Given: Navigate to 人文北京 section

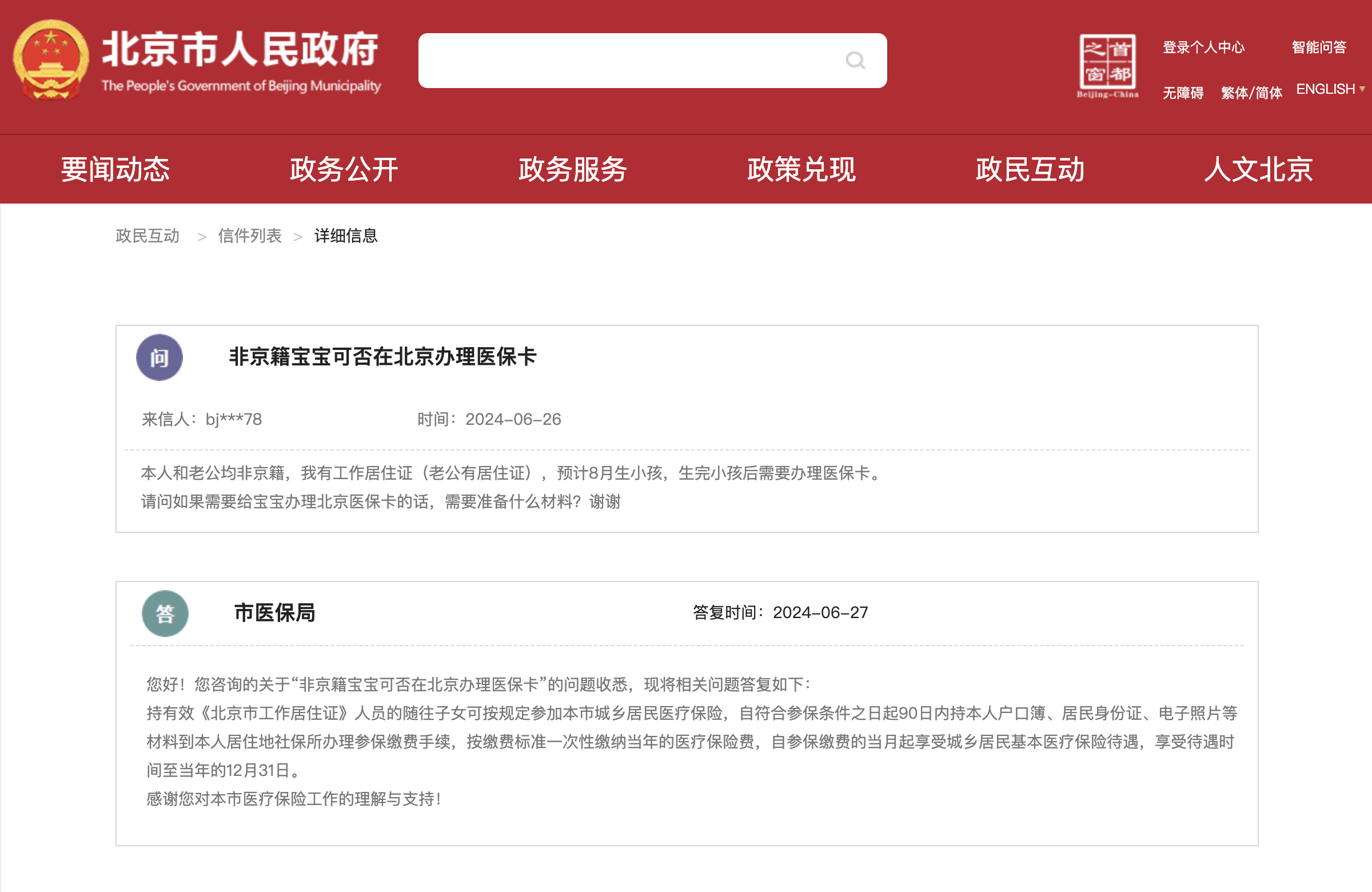Looking at the screenshot, I should coord(1258,169).
